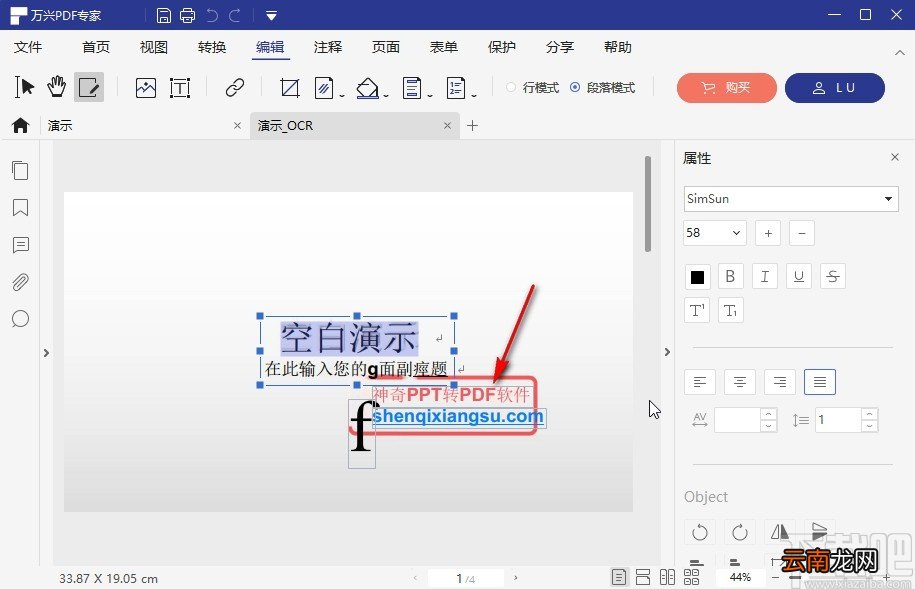The width and height of the screenshot is (915, 589).
Task: Open the SimSun font dropdown
Action: (791, 199)
